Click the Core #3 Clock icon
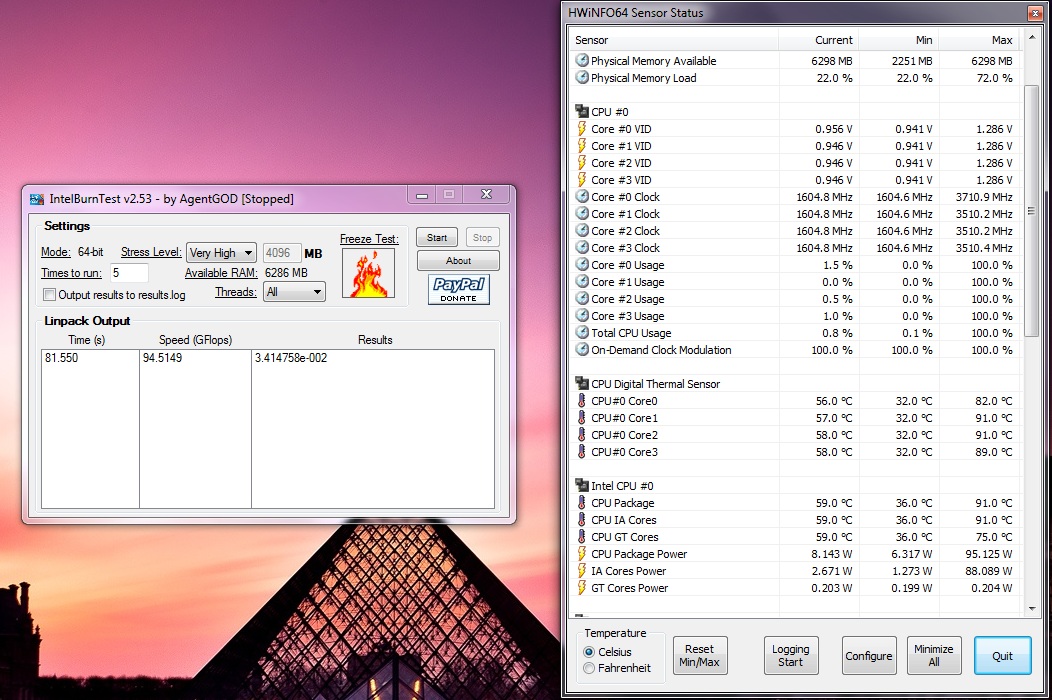Screen dimensions: 1052x700 pyautogui.click(x=582, y=248)
